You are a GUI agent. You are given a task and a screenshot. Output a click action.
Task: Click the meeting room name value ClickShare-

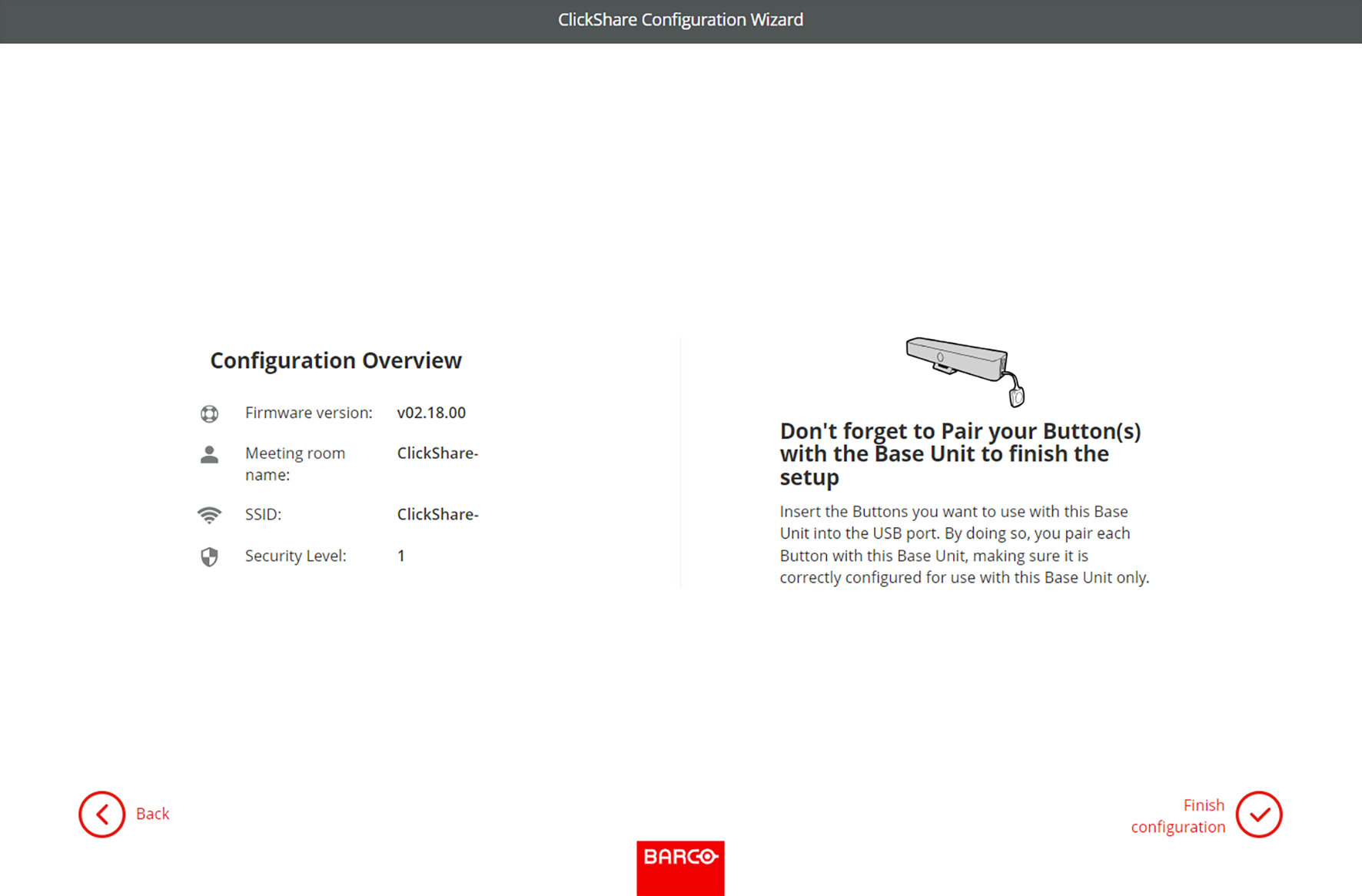click(437, 453)
